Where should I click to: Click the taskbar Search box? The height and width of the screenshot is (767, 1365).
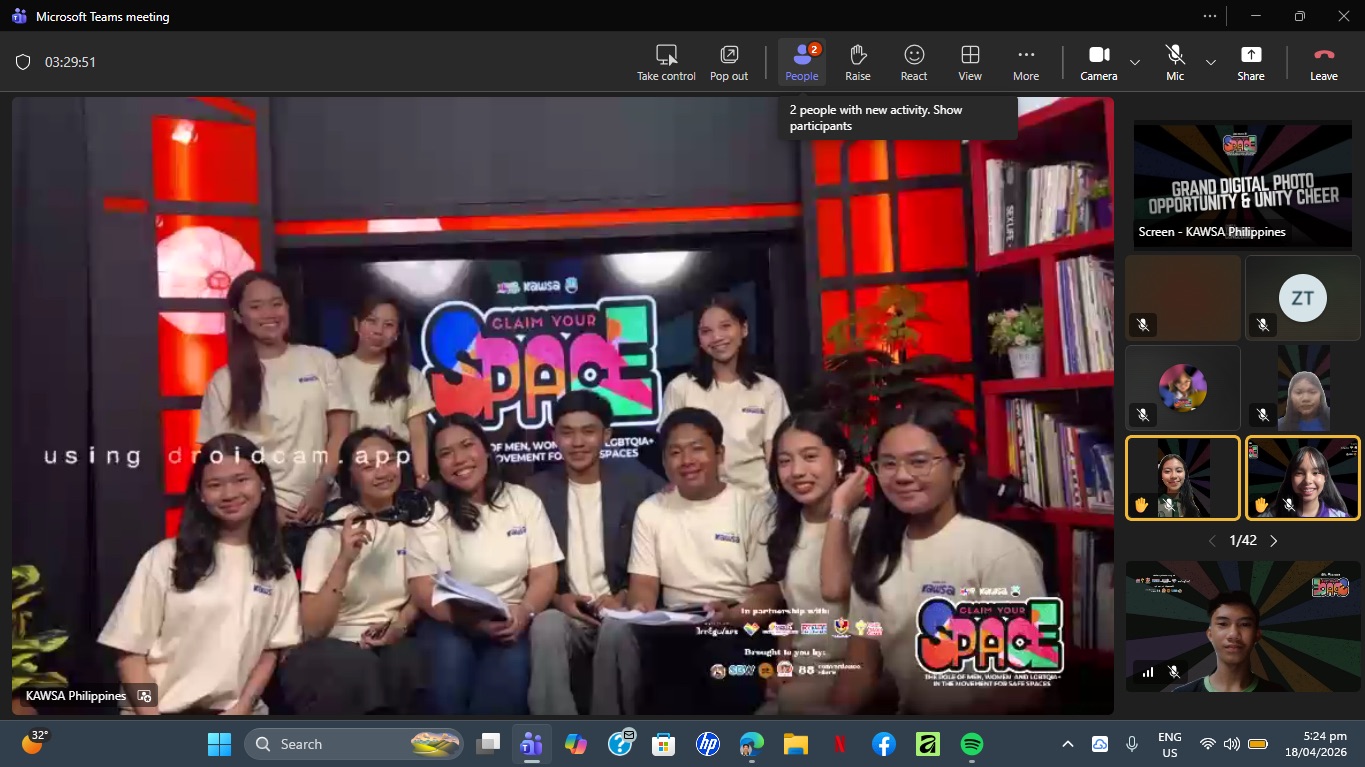click(x=354, y=744)
